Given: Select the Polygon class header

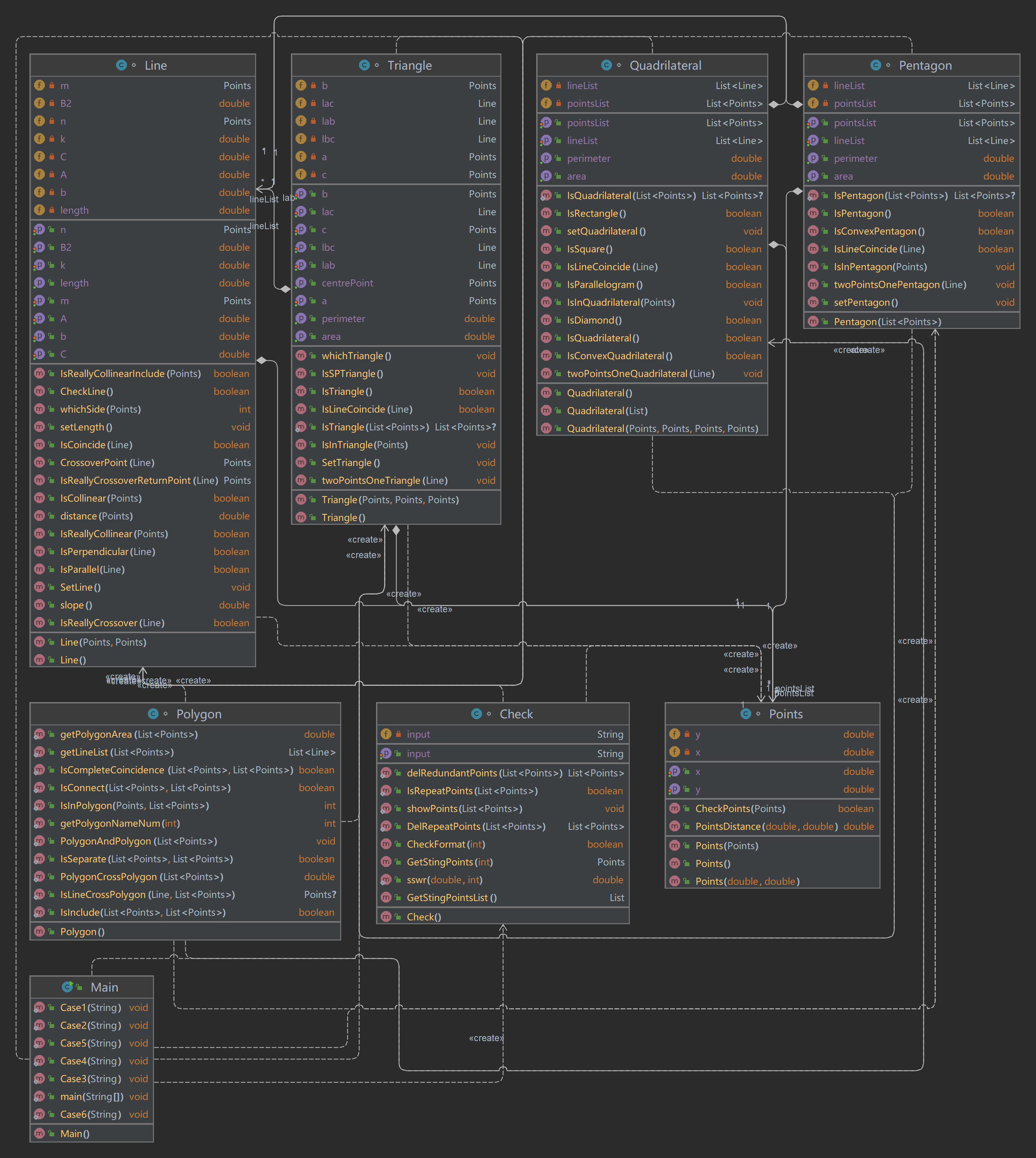Looking at the screenshot, I should pos(185,714).
